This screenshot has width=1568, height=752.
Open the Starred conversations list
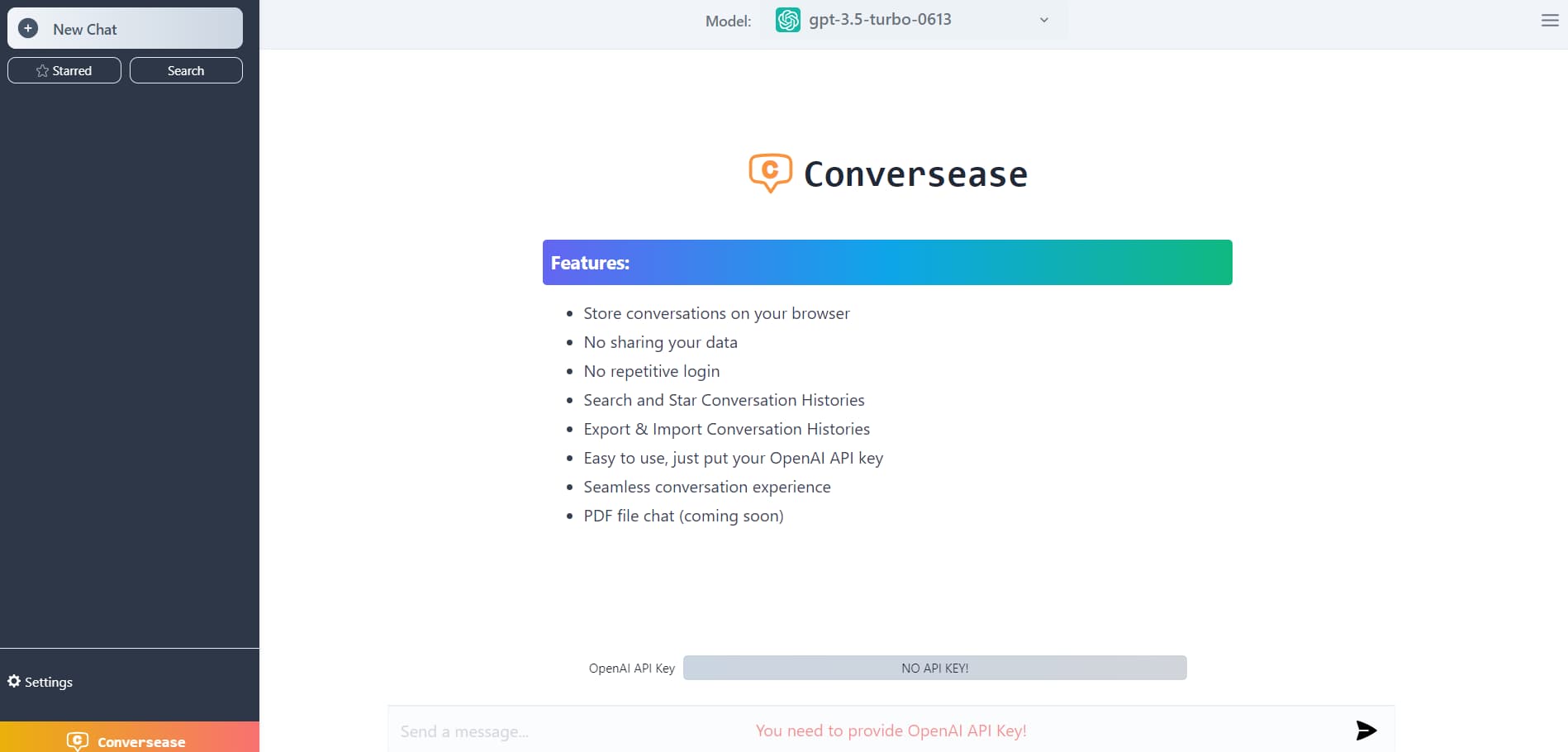(x=64, y=70)
